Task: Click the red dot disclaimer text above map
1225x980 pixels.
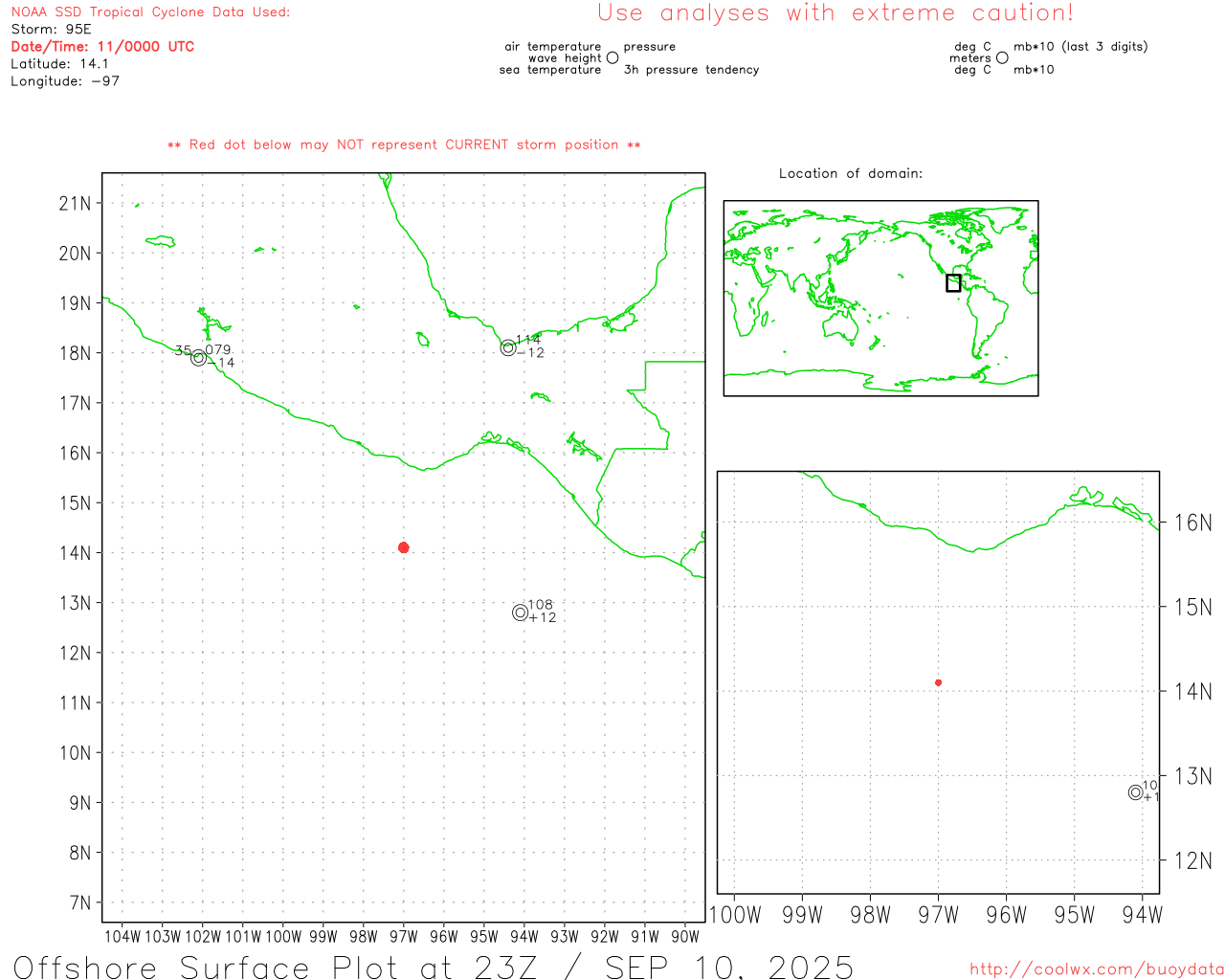Action: tap(404, 145)
